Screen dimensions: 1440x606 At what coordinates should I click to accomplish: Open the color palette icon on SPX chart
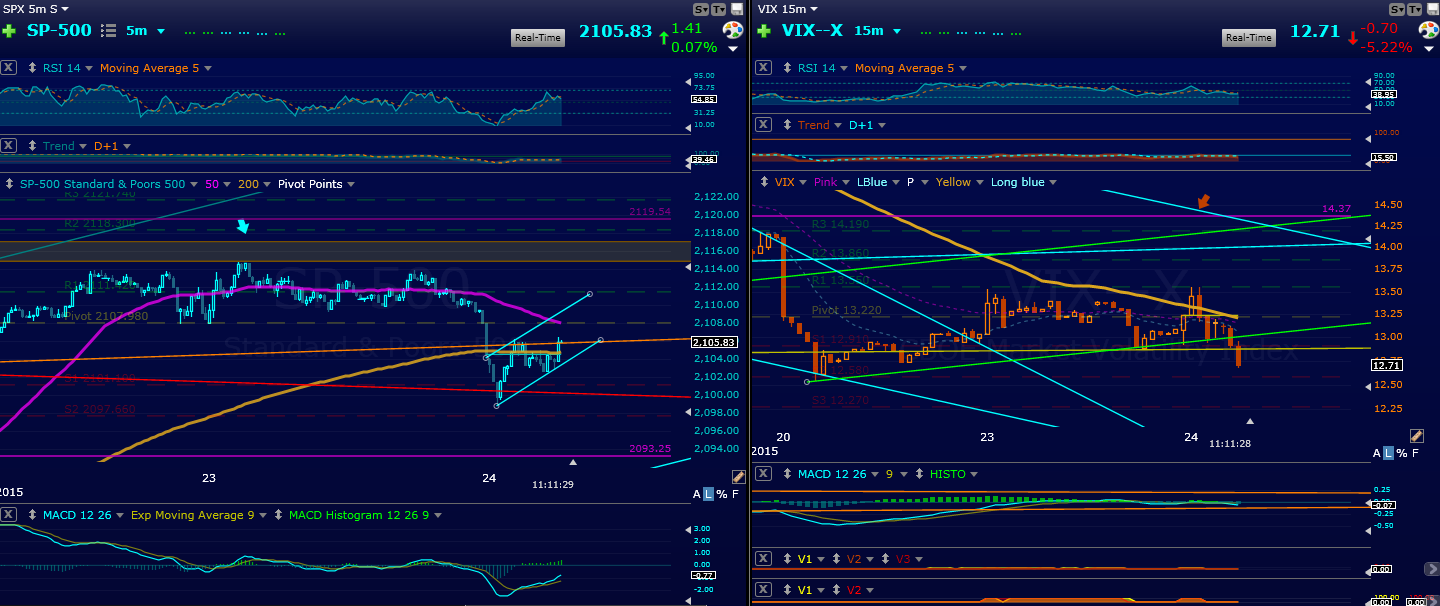733,30
